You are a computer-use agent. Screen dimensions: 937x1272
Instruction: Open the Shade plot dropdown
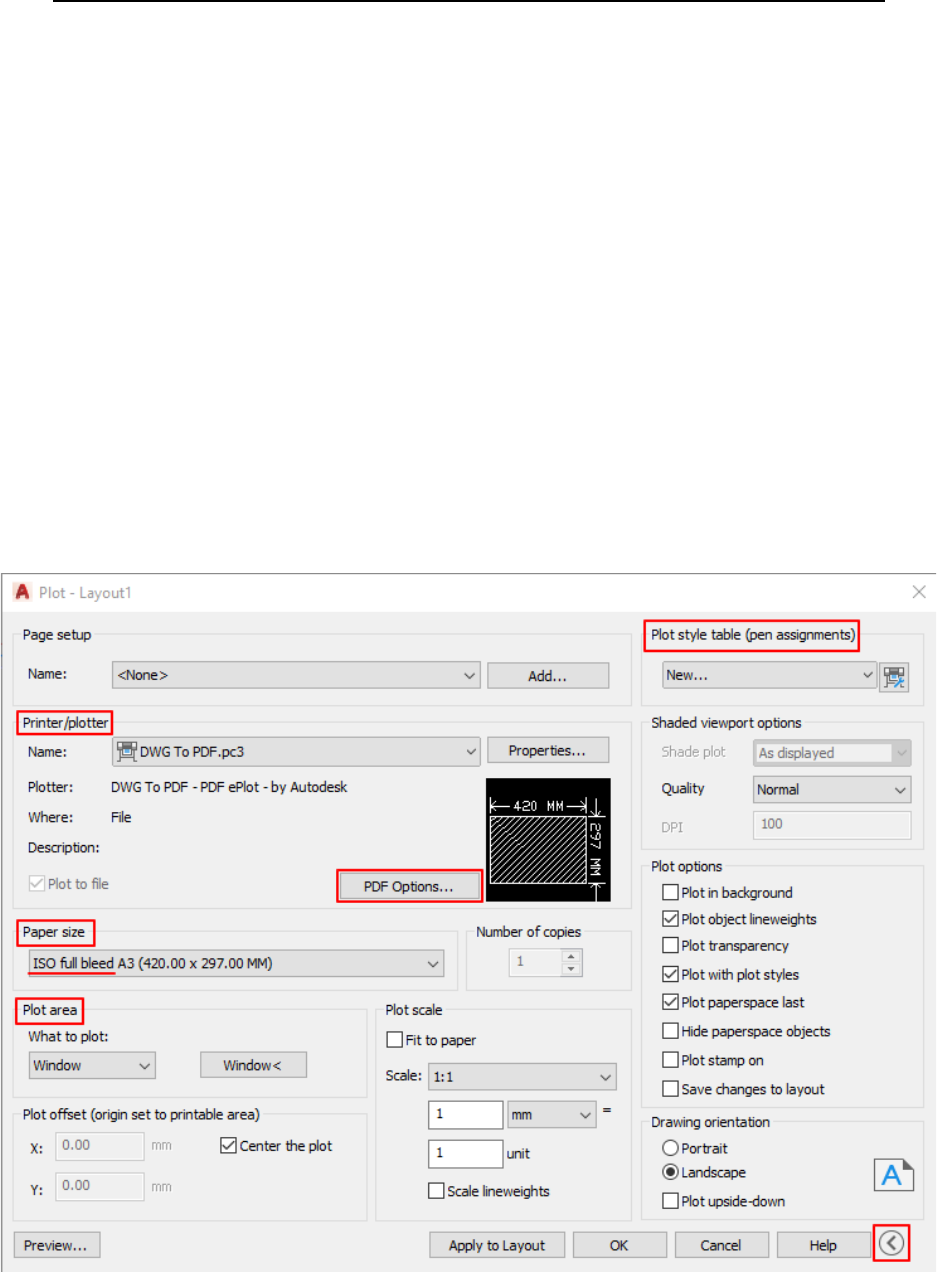833,753
